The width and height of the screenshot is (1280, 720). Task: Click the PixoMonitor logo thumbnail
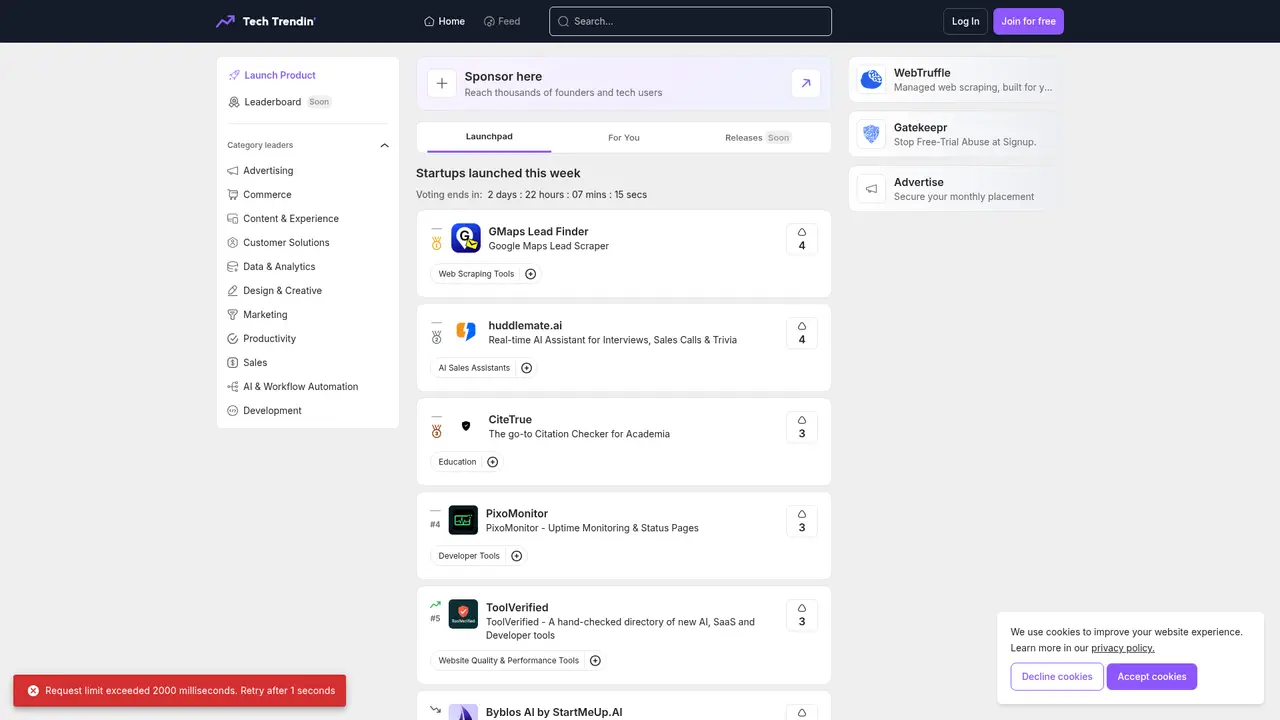point(463,520)
